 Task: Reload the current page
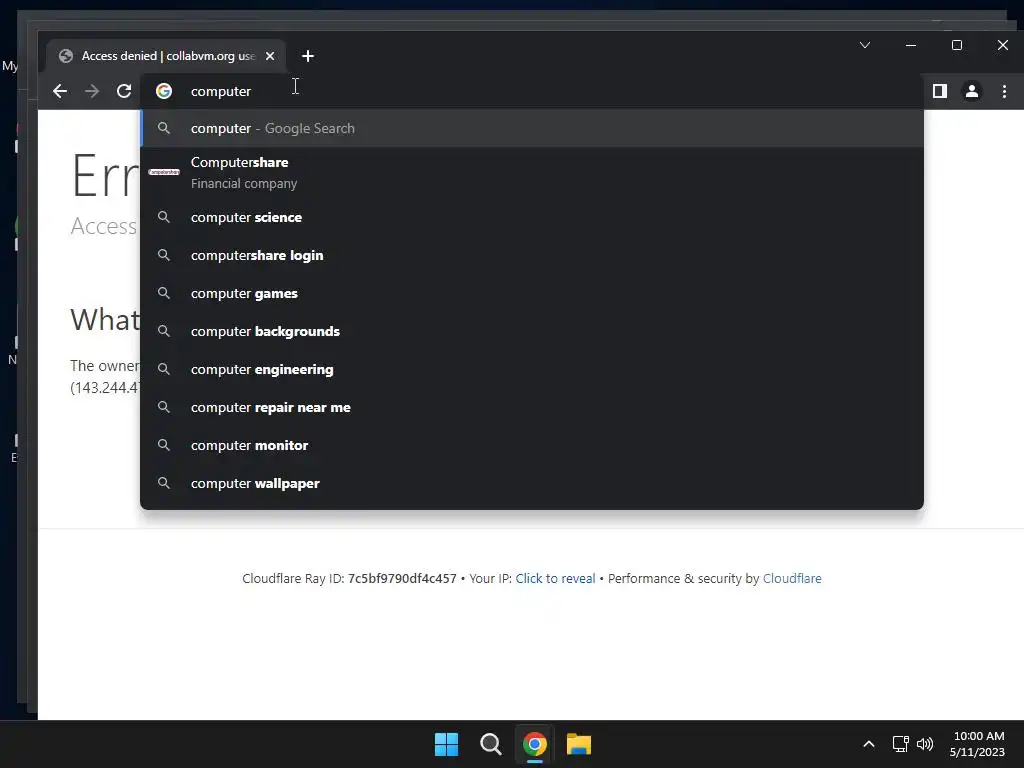(124, 91)
